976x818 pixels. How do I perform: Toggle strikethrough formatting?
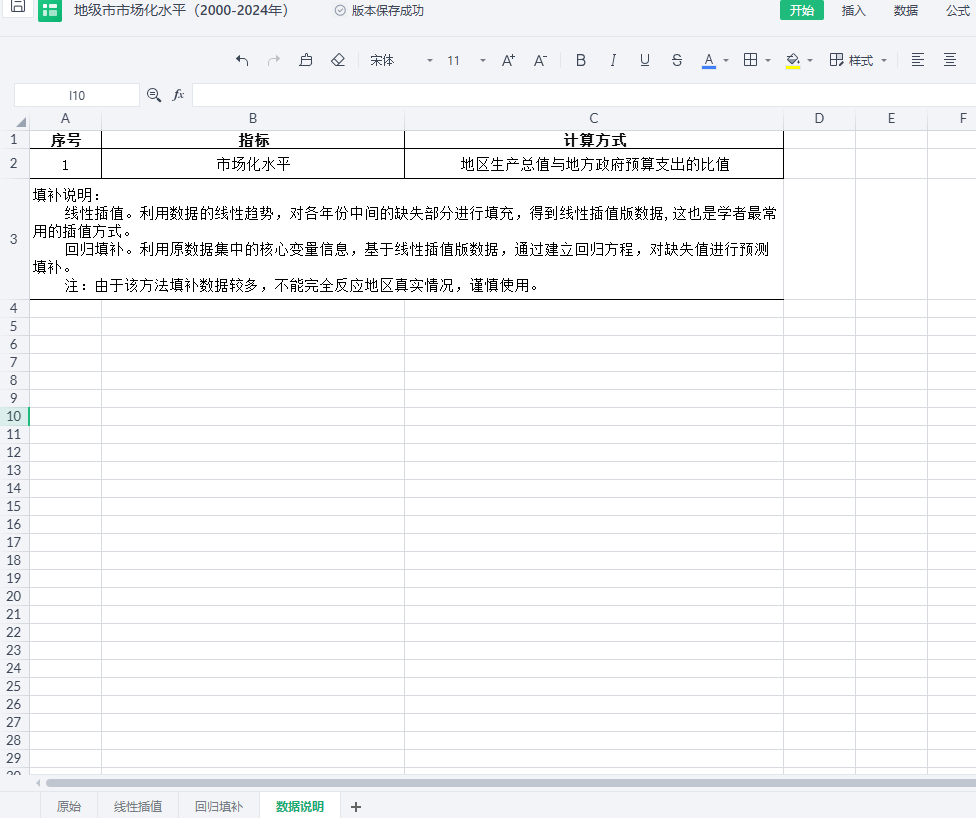click(677, 60)
